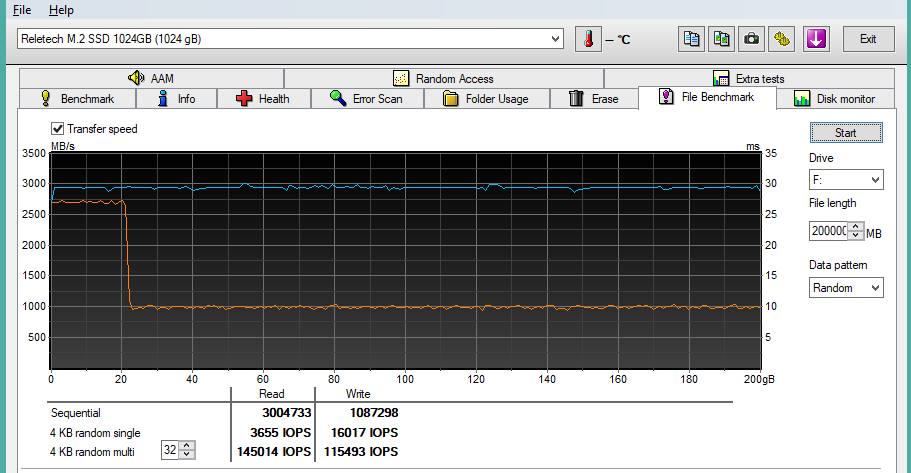Image resolution: width=911 pixels, height=473 pixels.
Task: Switch to the AAM tab
Action: (x=151, y=78)
